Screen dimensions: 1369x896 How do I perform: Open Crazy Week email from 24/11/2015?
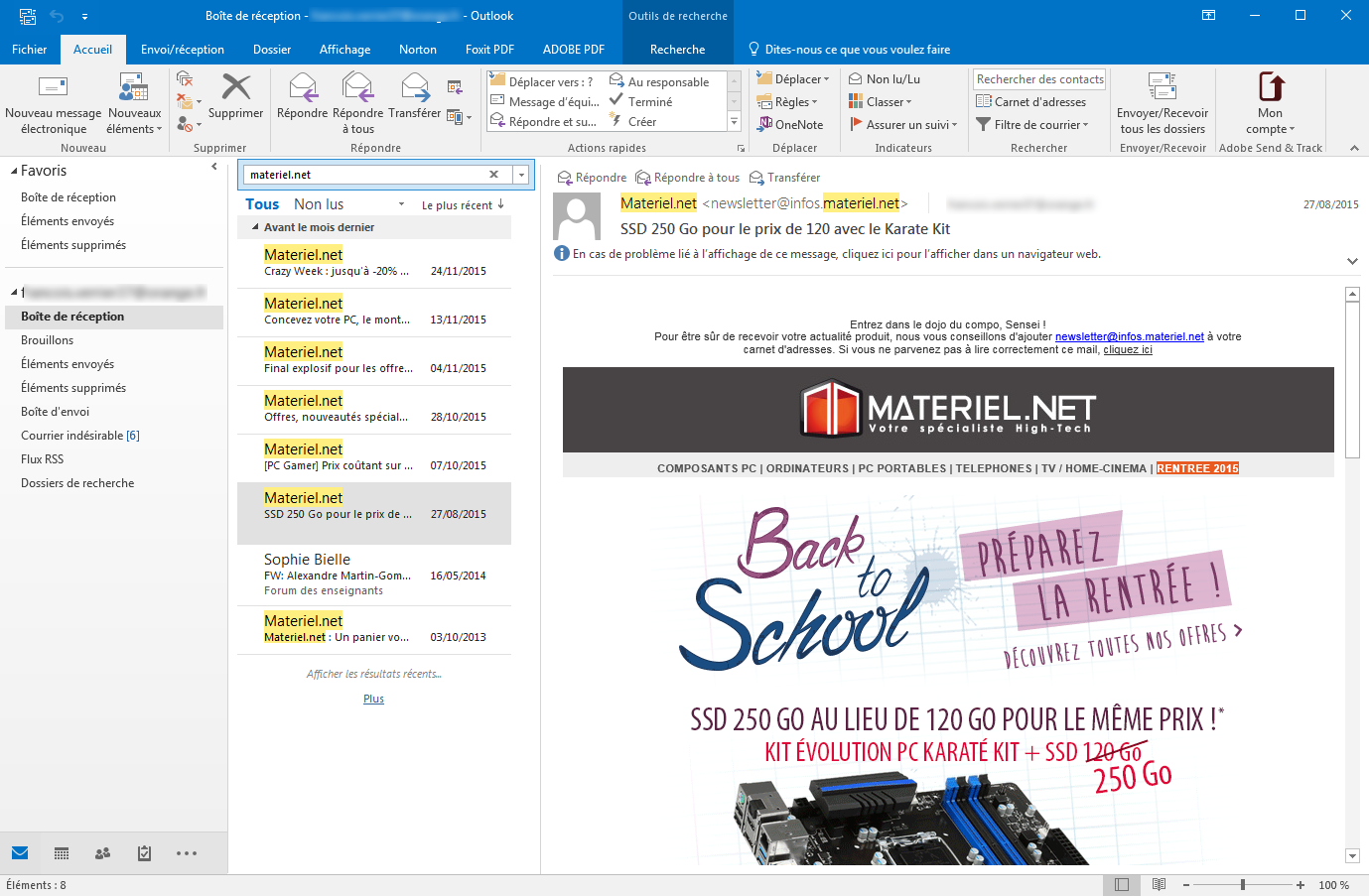(x=374, y=263)
